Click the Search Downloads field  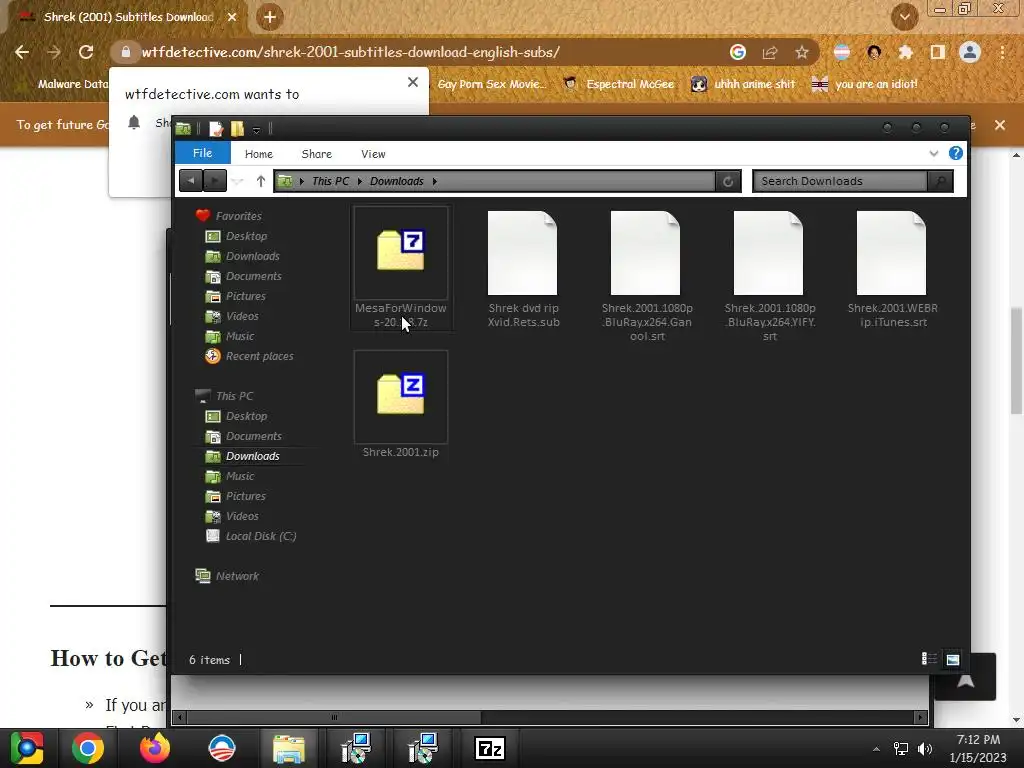point(839,181)
